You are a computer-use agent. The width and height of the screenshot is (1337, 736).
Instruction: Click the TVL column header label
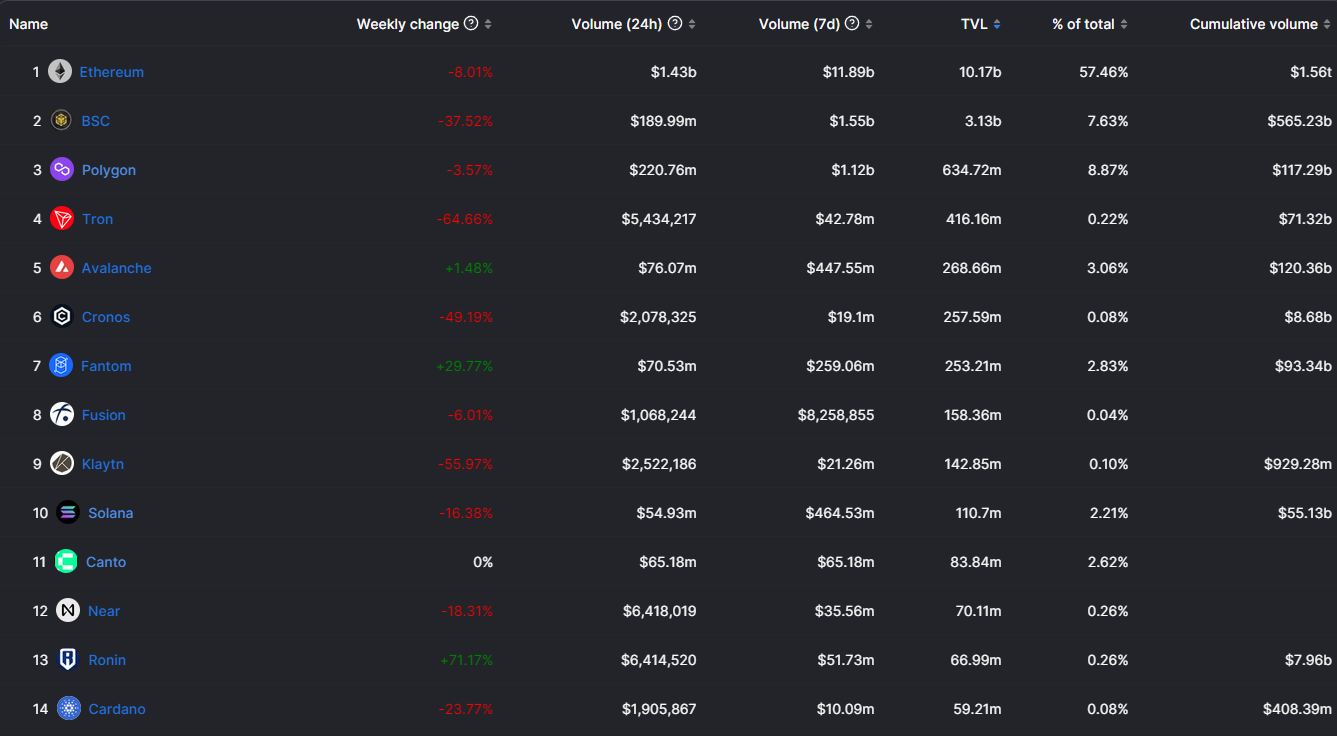pos(974,24)
